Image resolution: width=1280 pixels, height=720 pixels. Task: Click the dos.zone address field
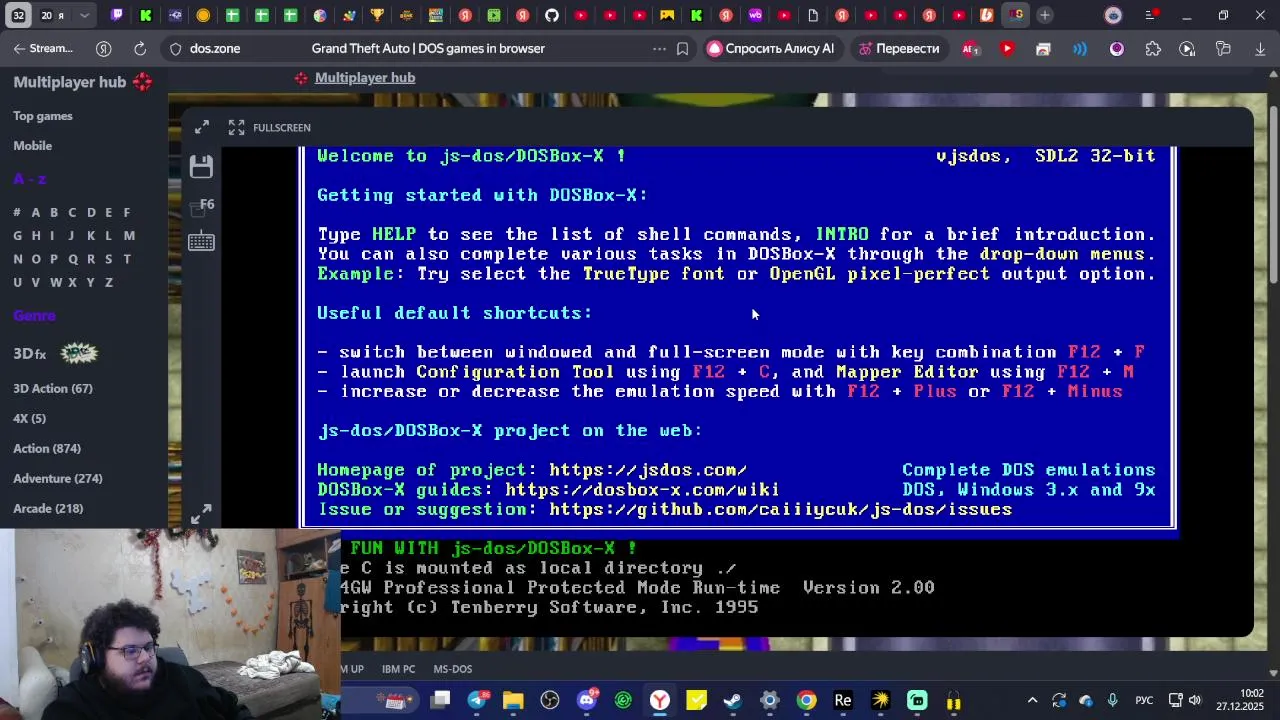pos(215,48)
